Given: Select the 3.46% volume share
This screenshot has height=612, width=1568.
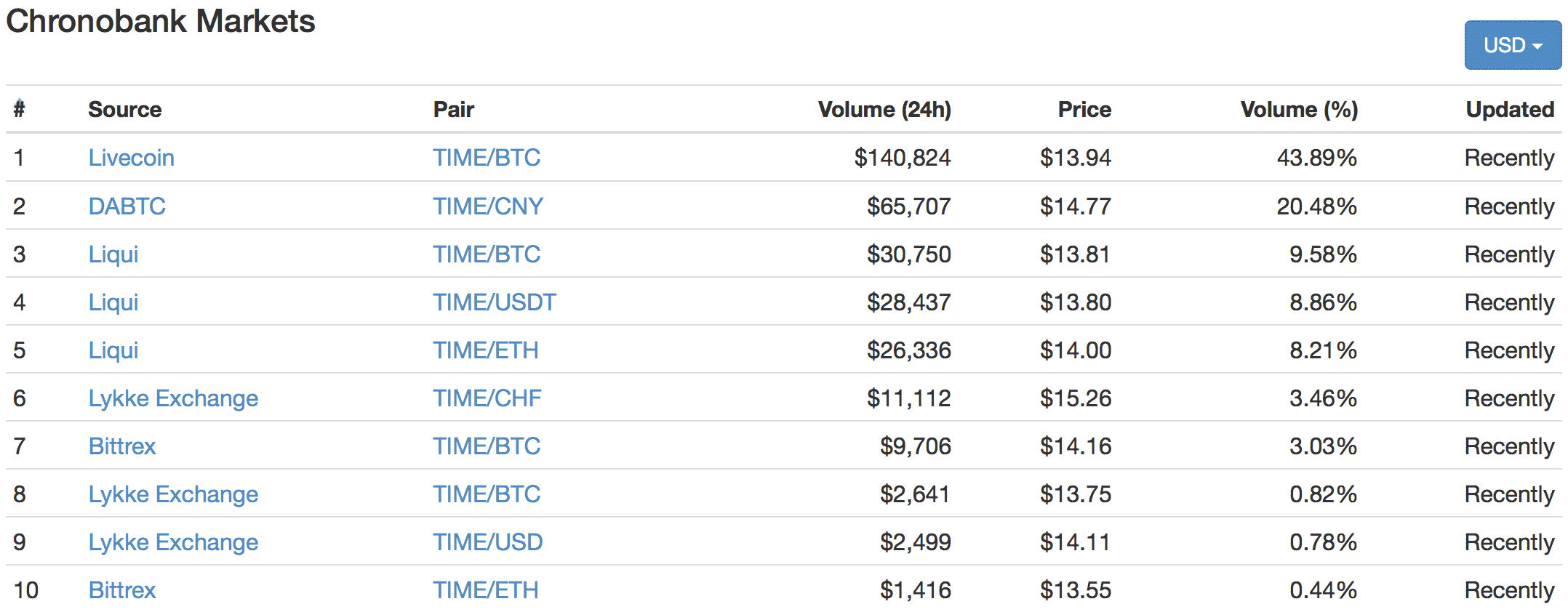Looking at the screenshot, I should coord(1323,398).
